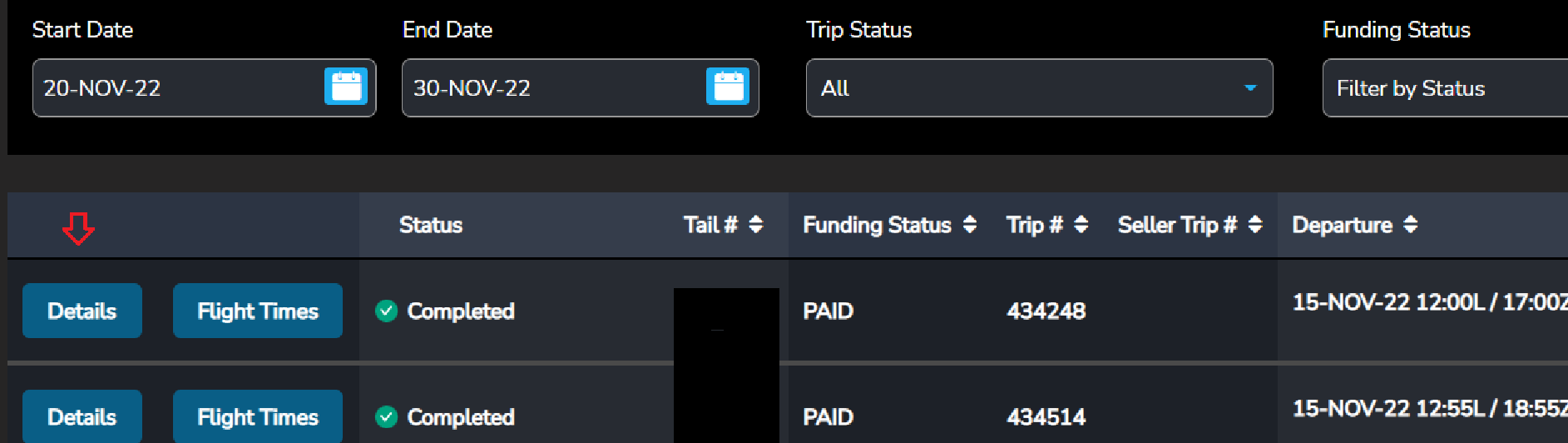The height and width of the screenshot is (443, 1568).
Task: Click the Status column header
Action: [431, 225]
